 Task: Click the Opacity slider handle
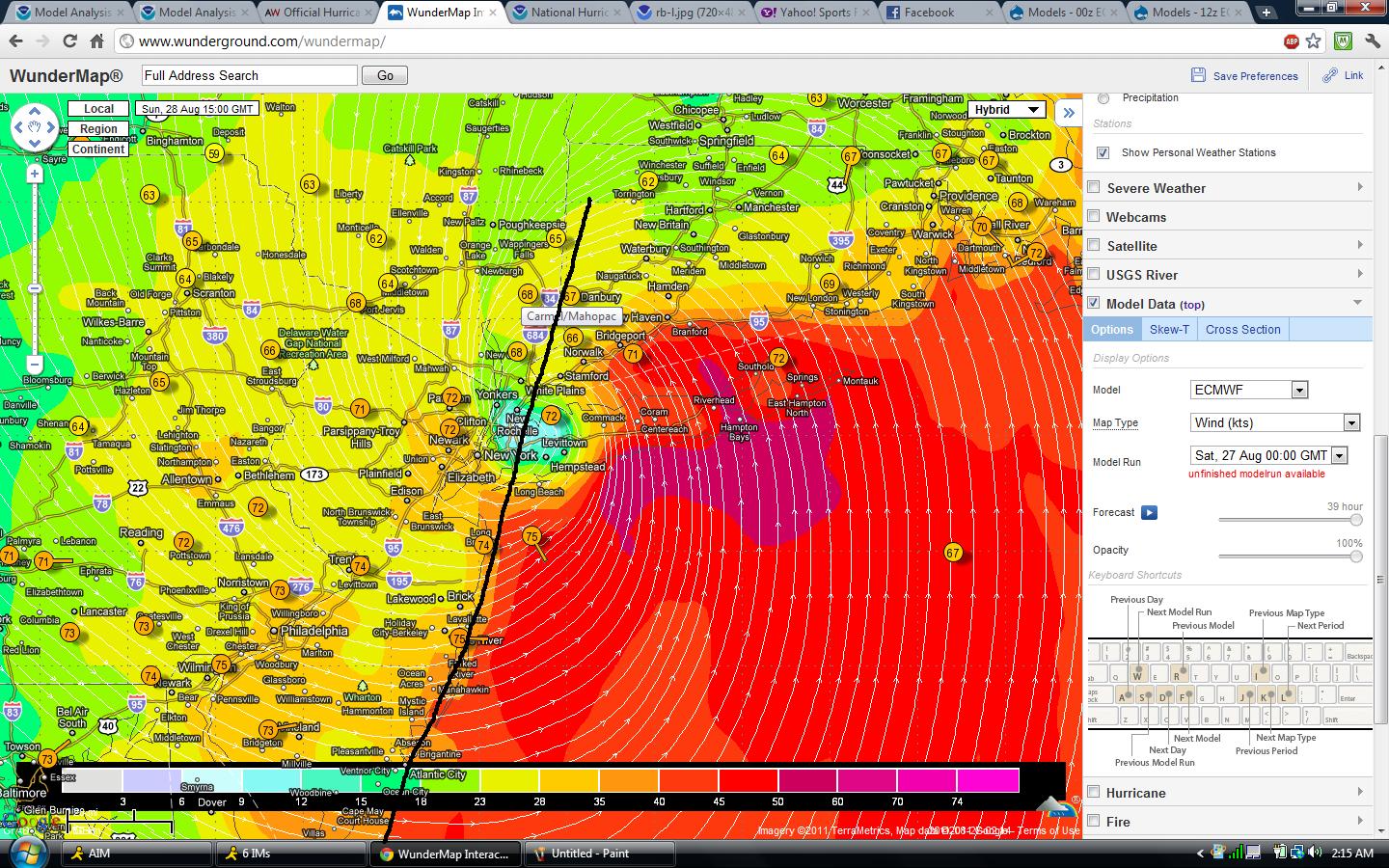(x=1356, y=556)
